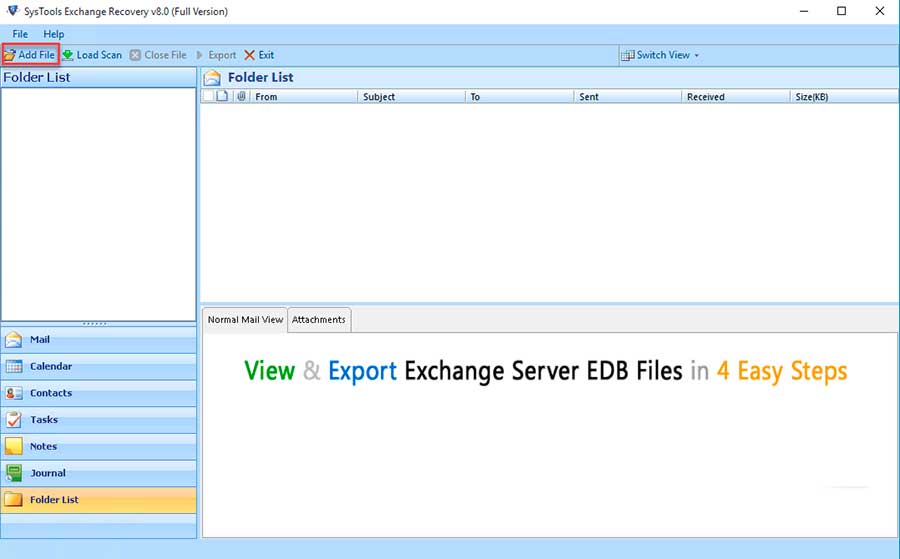The width and height of the screenshot is (900, 559).
Task: Click the Mail envelope icon
Action: [x=14, y=340]
